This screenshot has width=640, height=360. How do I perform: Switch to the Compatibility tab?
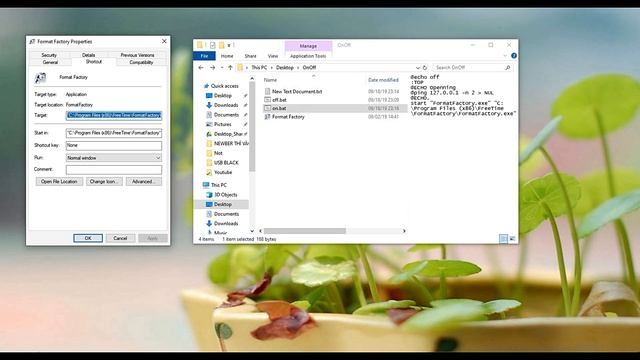(141, 62)
